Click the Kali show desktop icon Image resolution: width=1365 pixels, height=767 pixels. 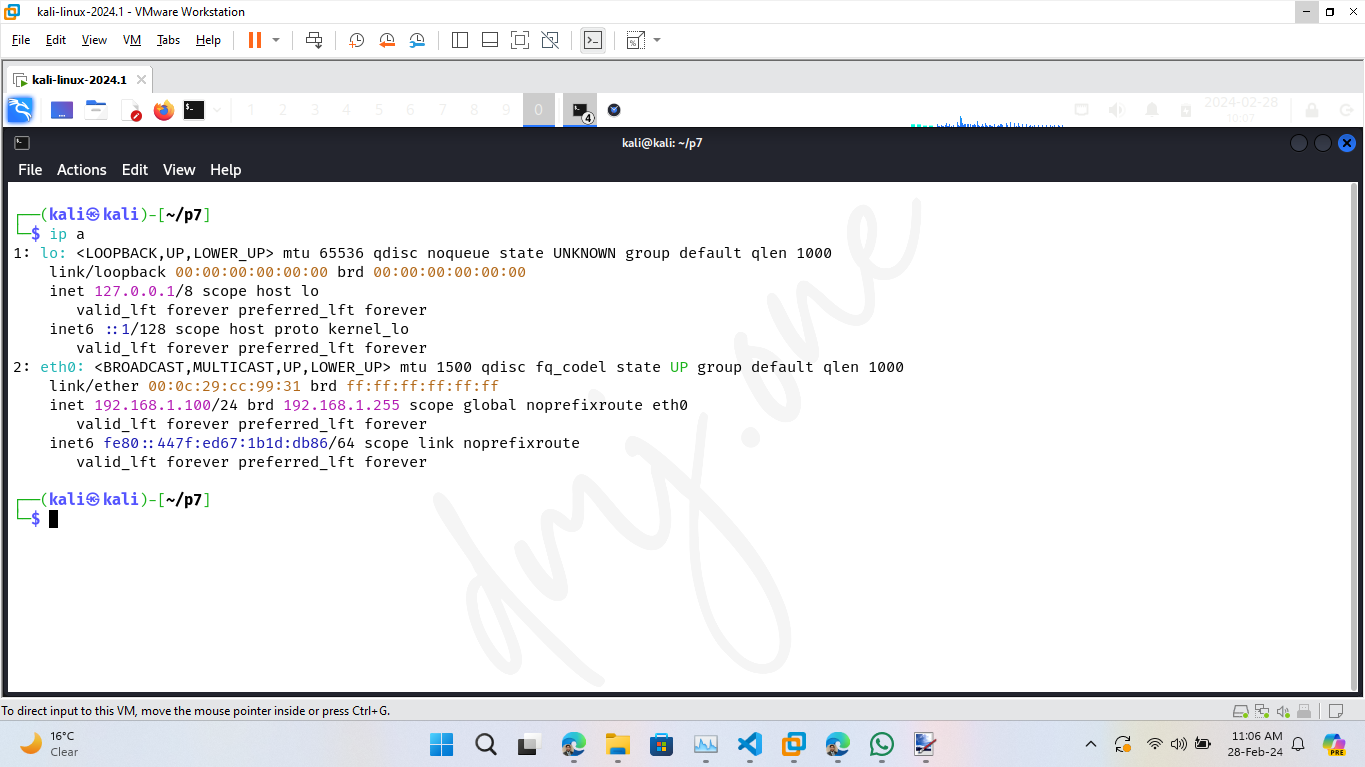[x=62, y=110]
